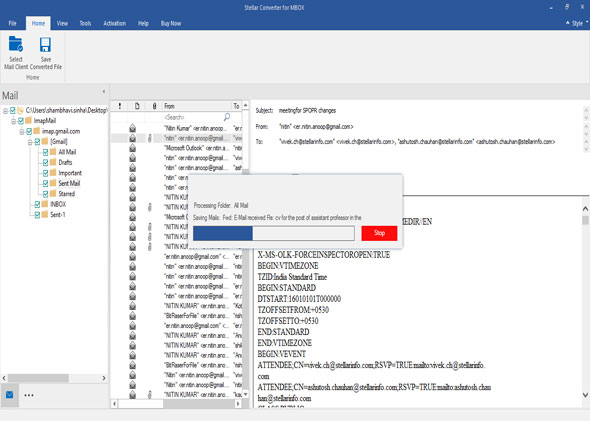Select the "Nitin Kumar" first email row
The image size is (590, 421).
click(177, 128)
